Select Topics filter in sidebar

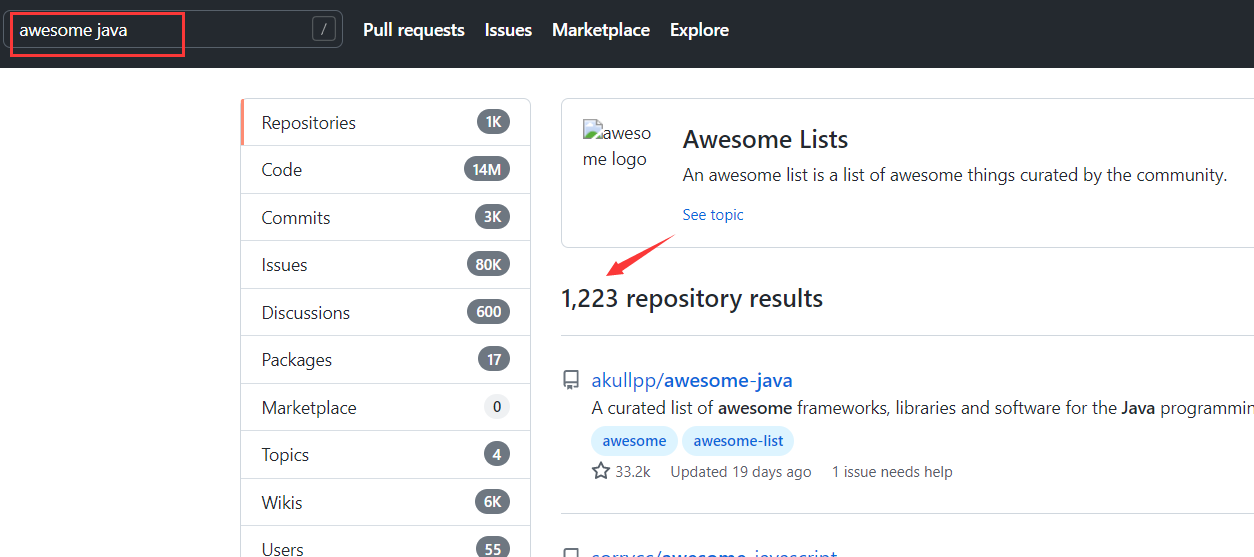386,455
